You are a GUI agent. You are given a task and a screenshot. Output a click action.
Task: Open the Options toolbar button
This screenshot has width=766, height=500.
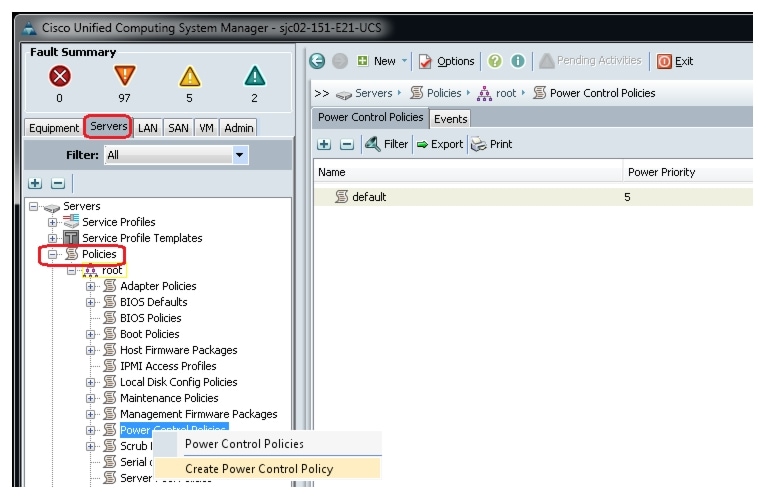(x=447, y=61)
